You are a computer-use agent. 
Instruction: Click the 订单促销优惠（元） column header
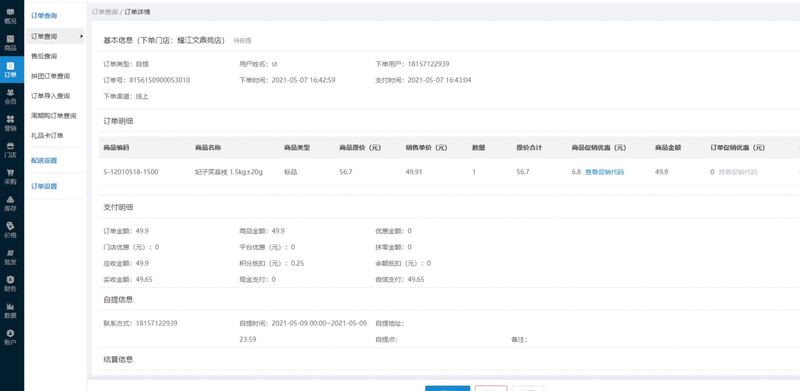pyautogui.click(x=738, y=148)
